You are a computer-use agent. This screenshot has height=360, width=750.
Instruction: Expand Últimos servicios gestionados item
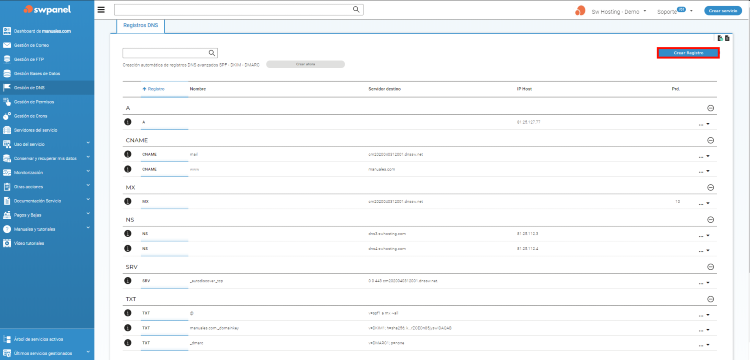pyautogui.click(x=88, y=353)
